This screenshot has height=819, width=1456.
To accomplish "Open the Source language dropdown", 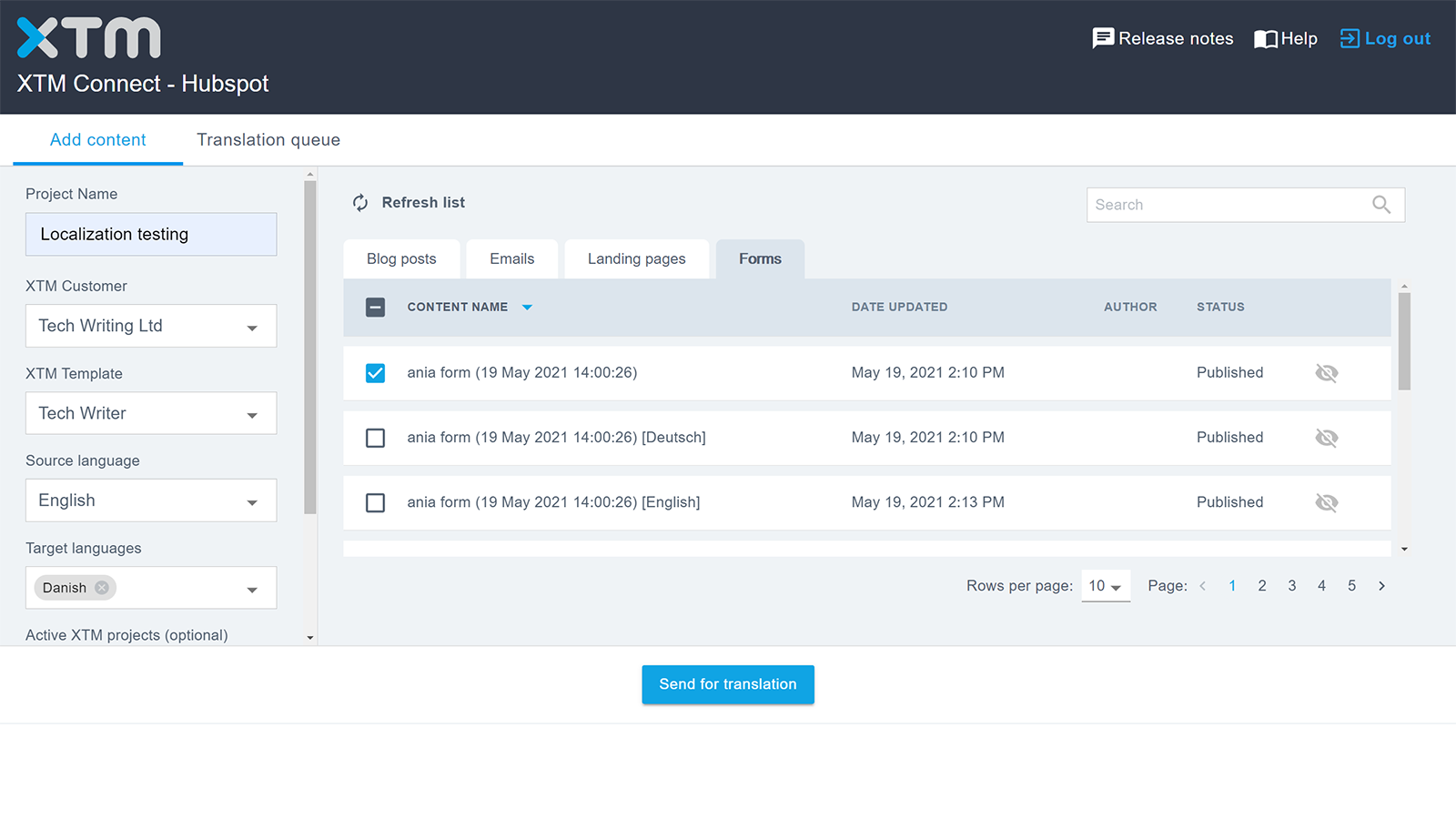I will click(252, 500).
